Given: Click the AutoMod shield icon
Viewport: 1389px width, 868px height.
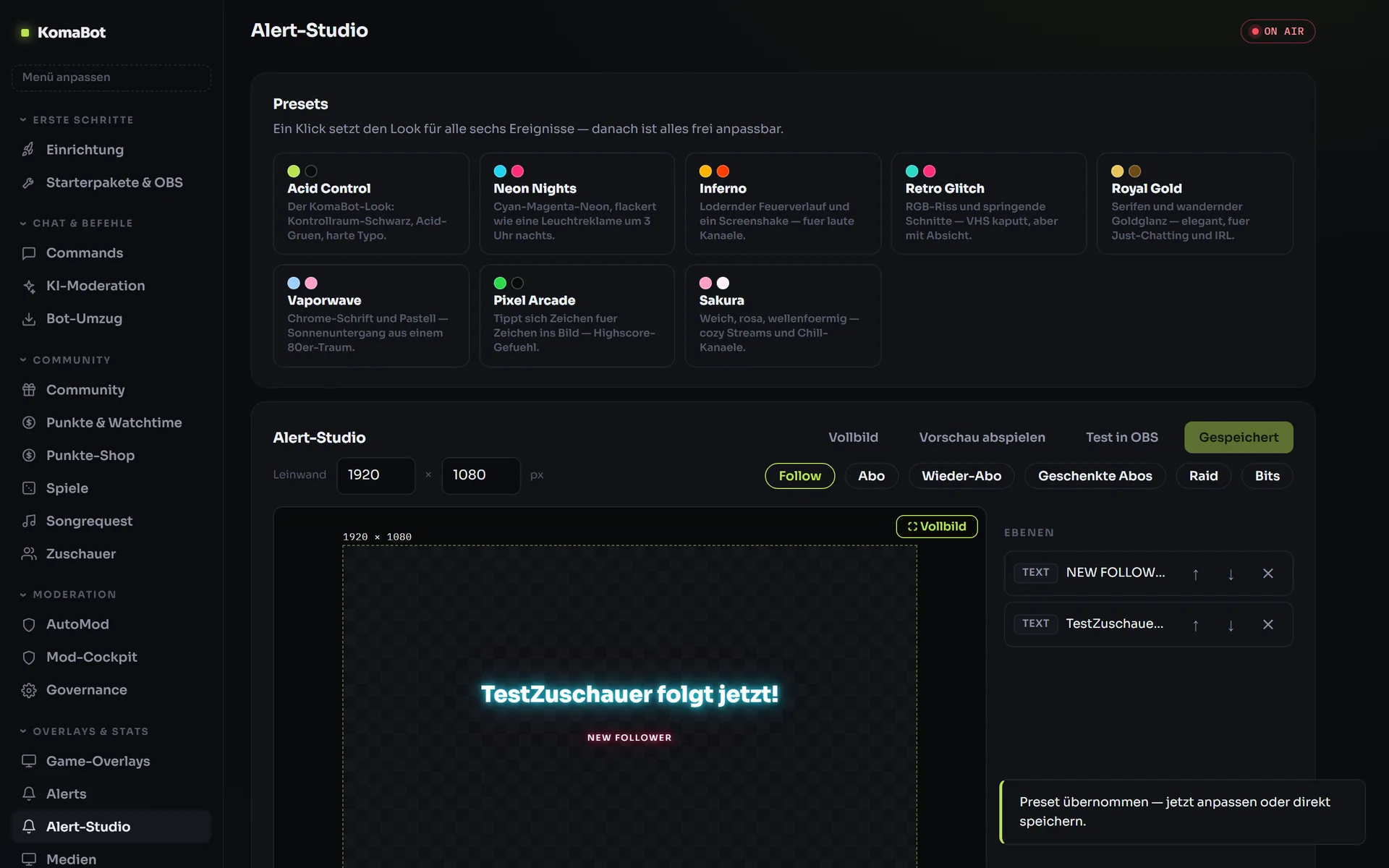Looking at the screenshot, I should 29,624.
